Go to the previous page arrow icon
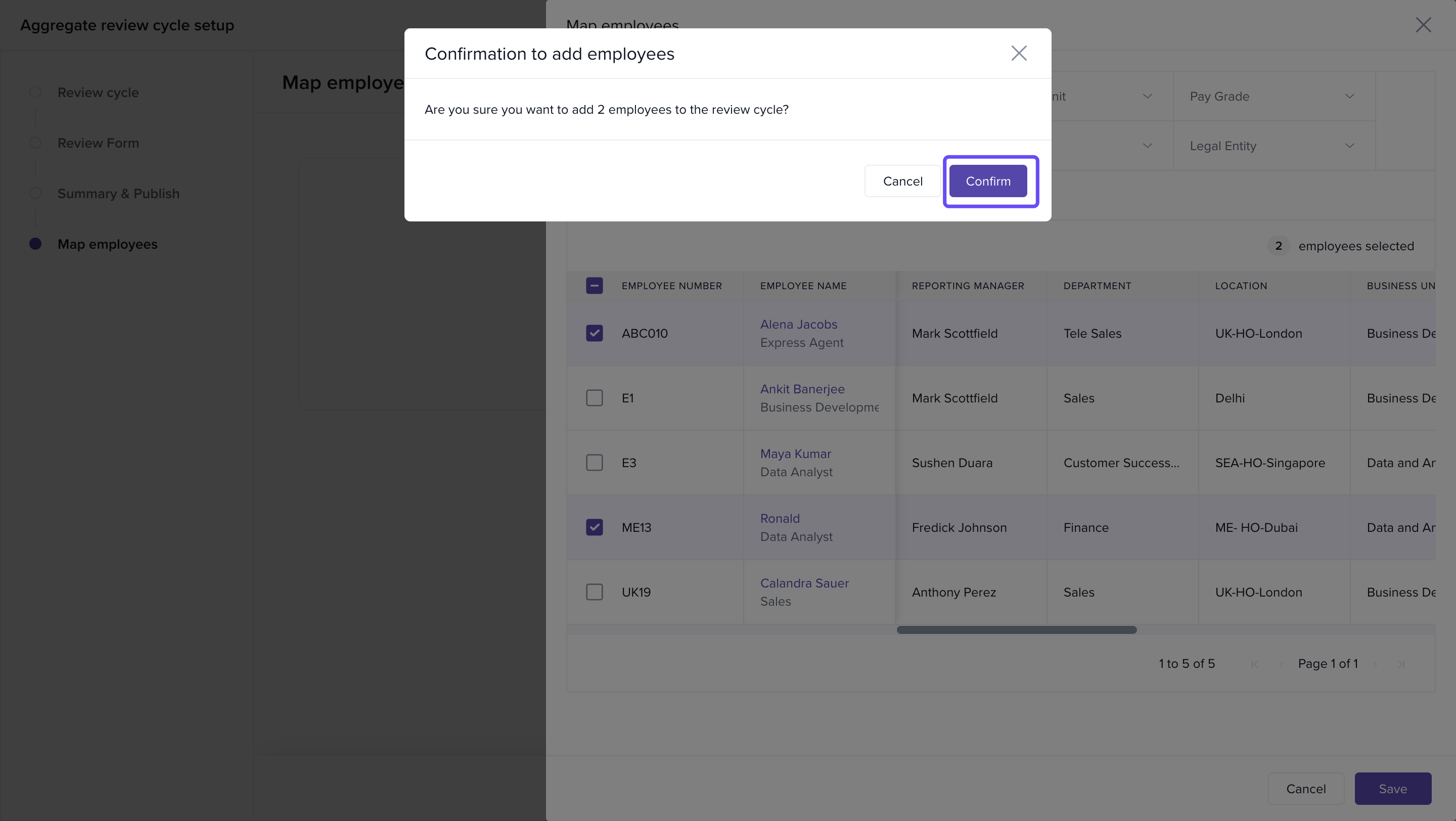Screen dimensions: 1456x821 point(1281,664)
